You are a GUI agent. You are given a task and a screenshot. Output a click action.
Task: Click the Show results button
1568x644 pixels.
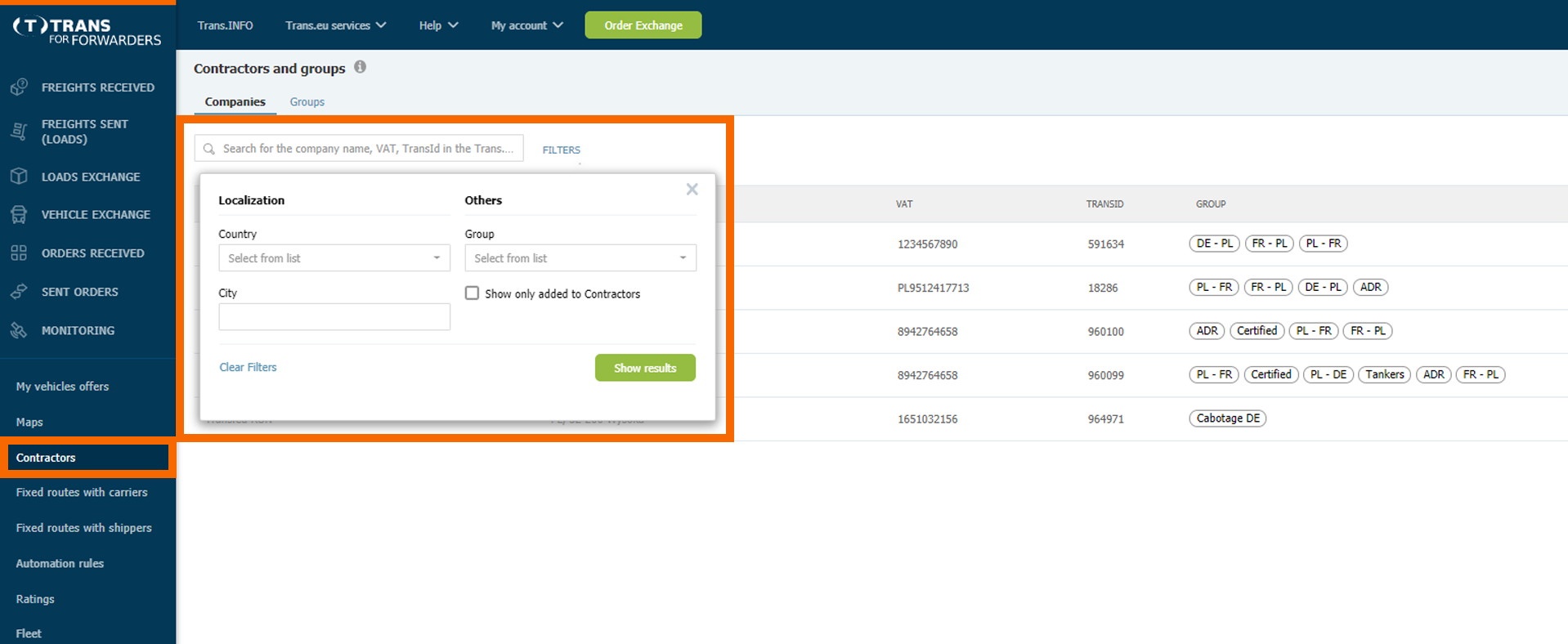[645, 368]
